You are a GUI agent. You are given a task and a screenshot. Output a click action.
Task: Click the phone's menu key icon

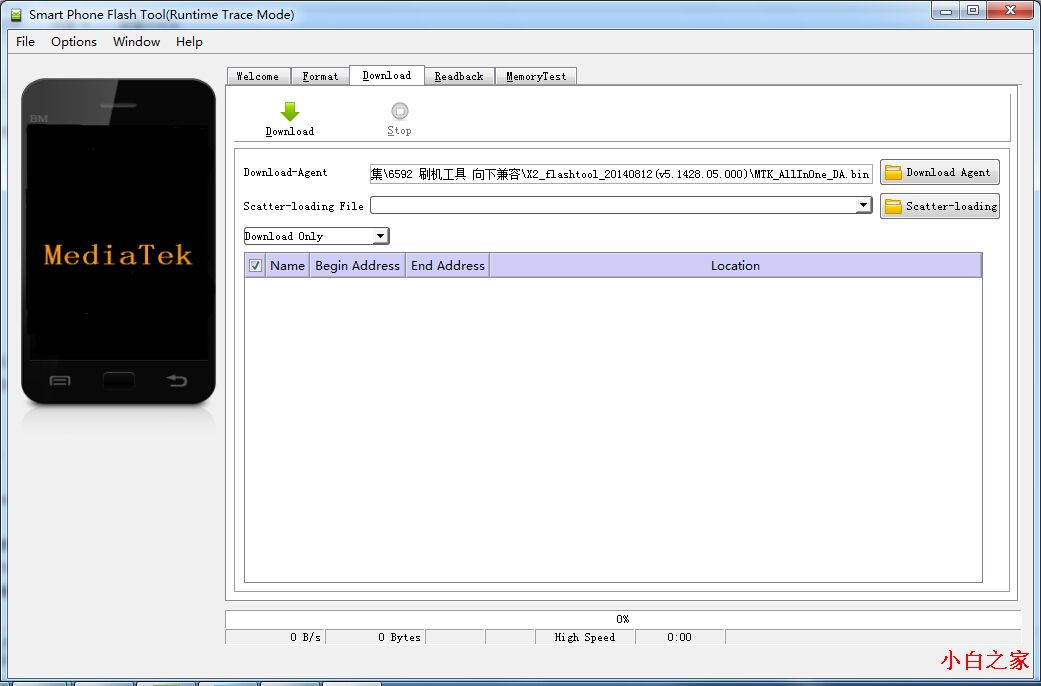pos(60,381)
